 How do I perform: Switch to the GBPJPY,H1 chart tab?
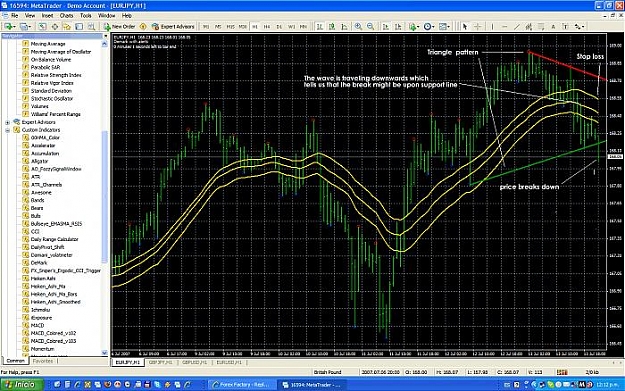point(161,362)
